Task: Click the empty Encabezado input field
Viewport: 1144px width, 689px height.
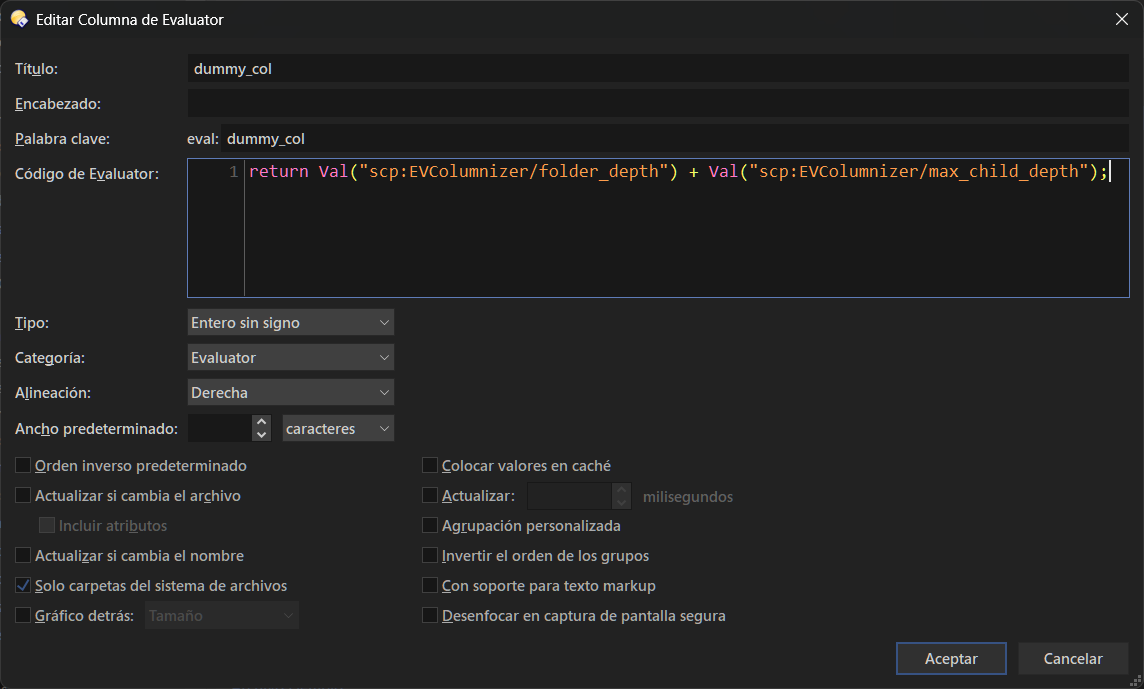Action: (657, 104)
